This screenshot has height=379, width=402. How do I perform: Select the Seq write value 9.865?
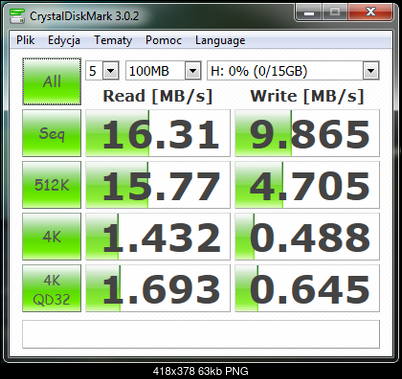click(x=307, y=133)
